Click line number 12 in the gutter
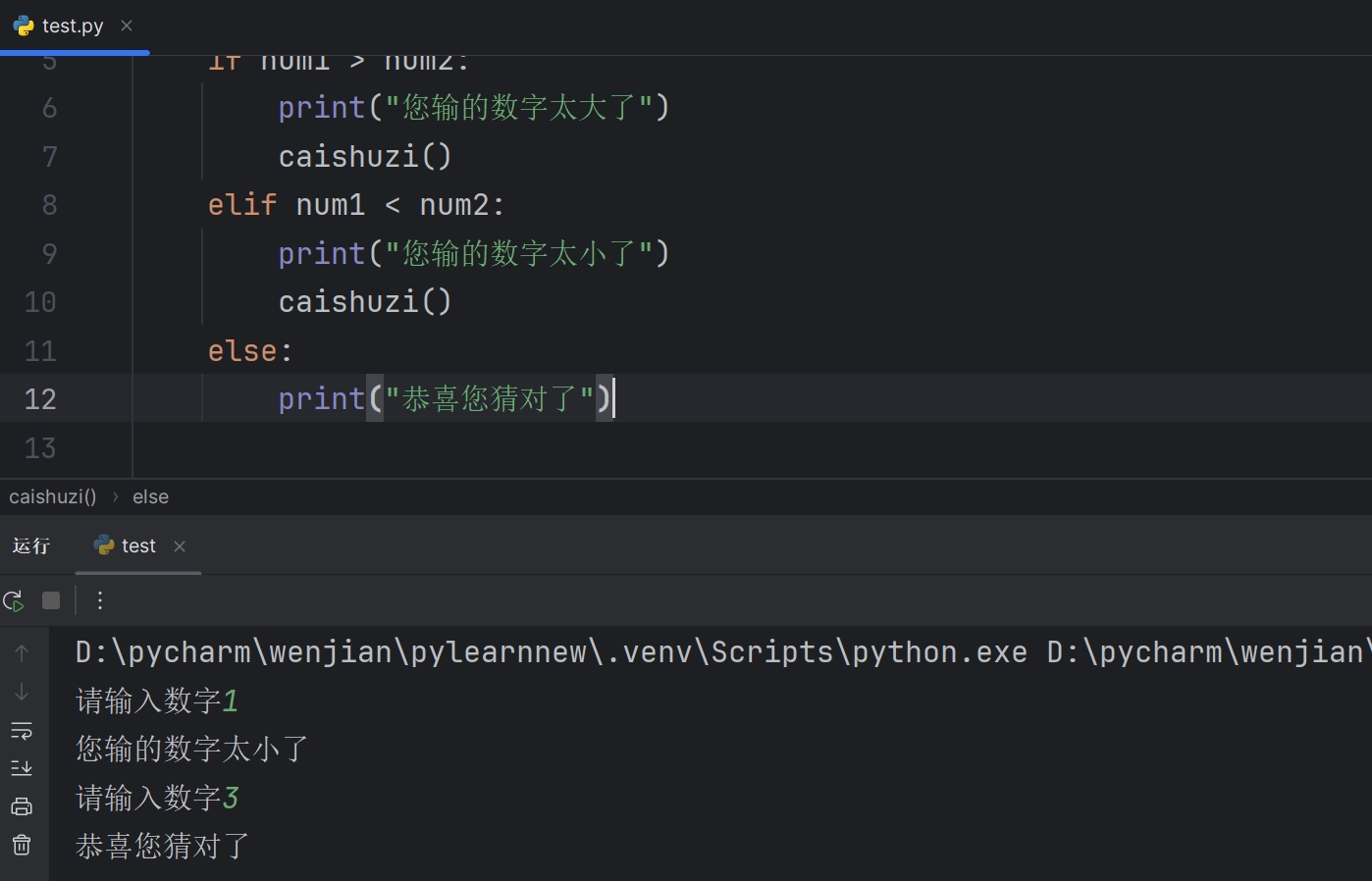 click(40, 399)
